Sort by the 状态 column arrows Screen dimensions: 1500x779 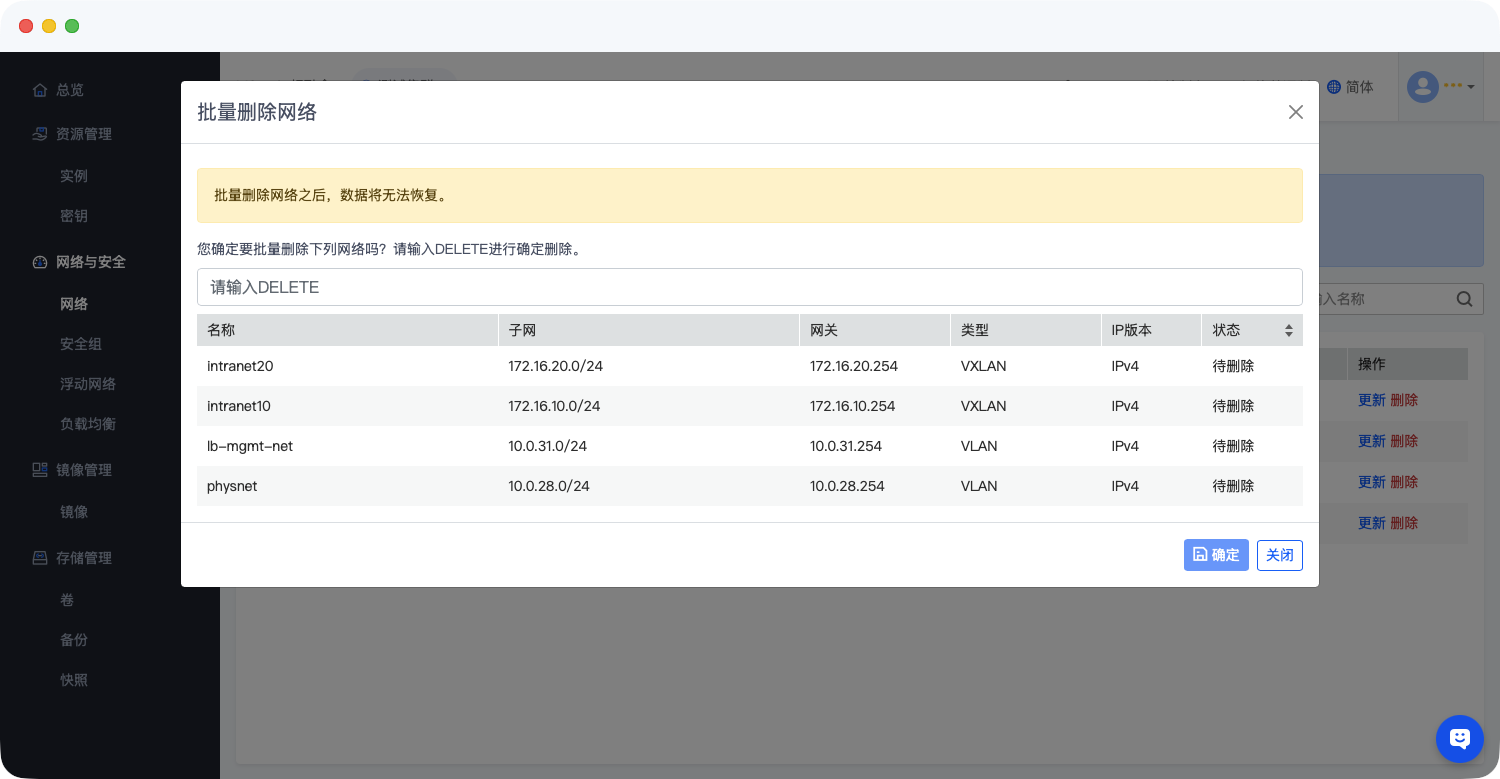pyautogui.click(x=1288, y=330)
